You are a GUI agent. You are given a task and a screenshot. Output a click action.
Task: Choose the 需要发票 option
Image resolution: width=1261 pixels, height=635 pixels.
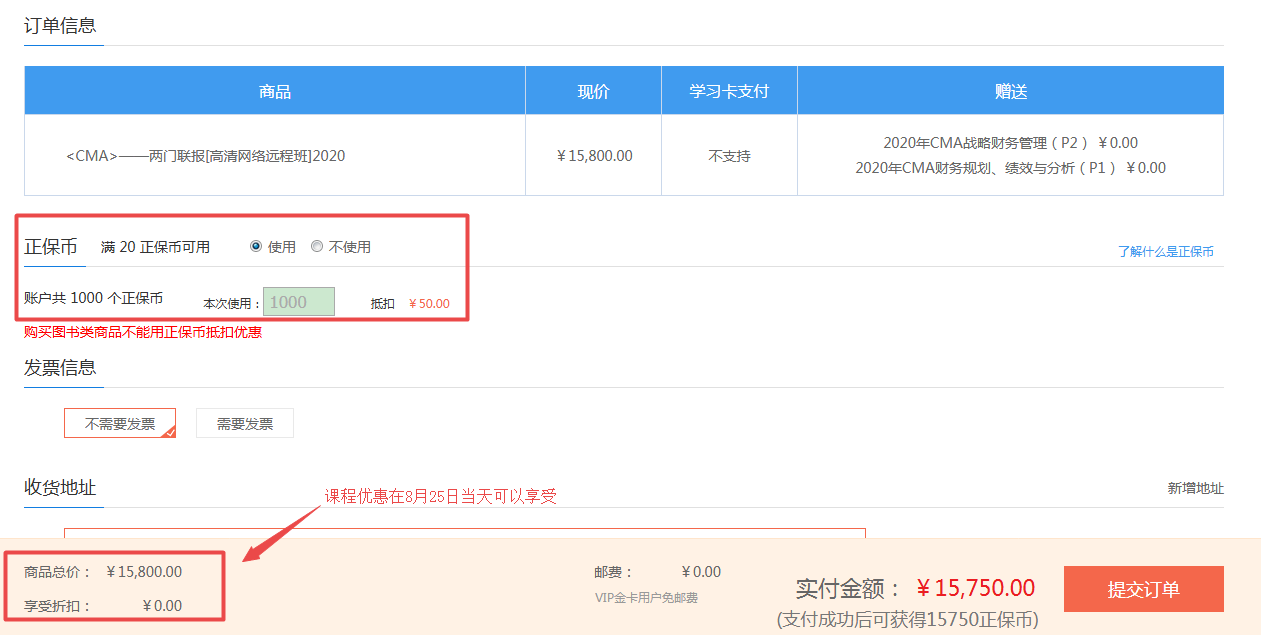pos(245,424)
